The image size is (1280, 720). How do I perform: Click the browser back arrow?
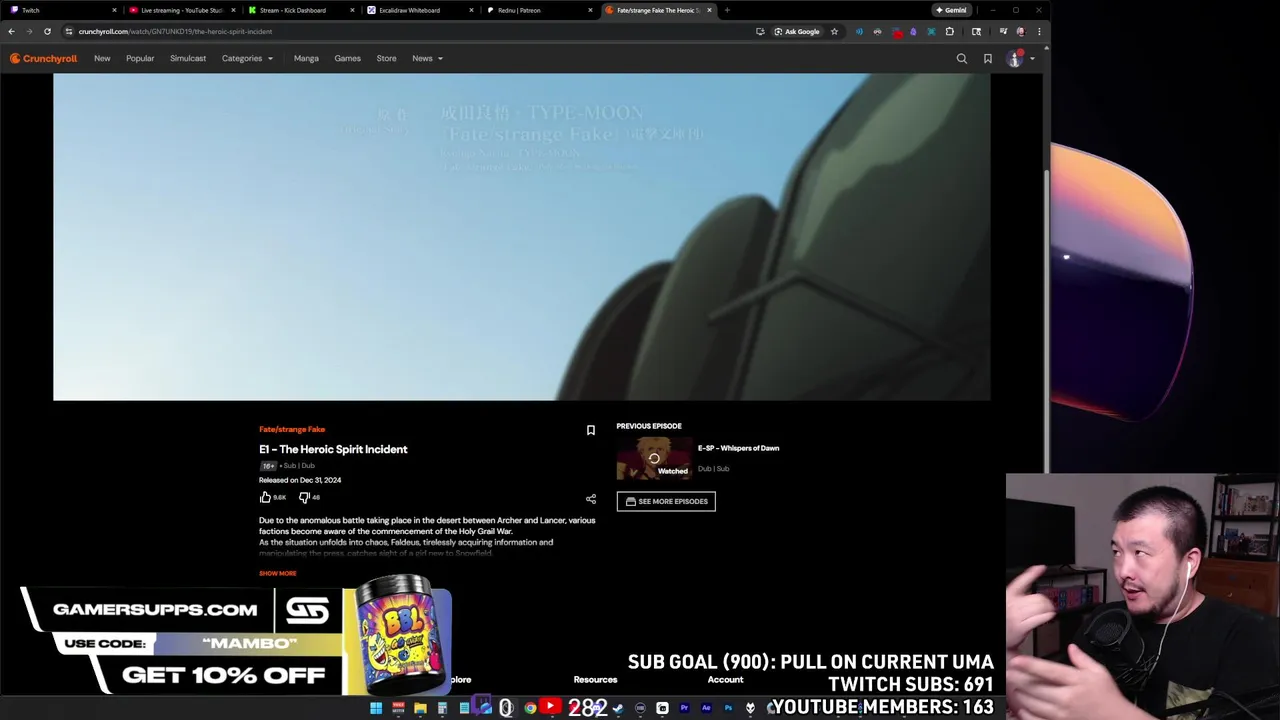pyautogui.click(x=11, y=31)
